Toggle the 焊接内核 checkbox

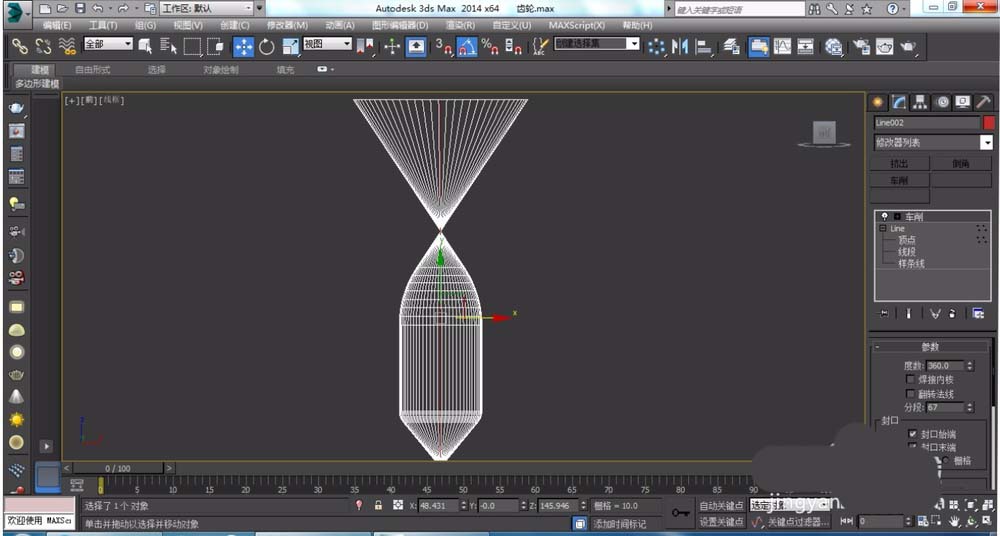(910, 379)
